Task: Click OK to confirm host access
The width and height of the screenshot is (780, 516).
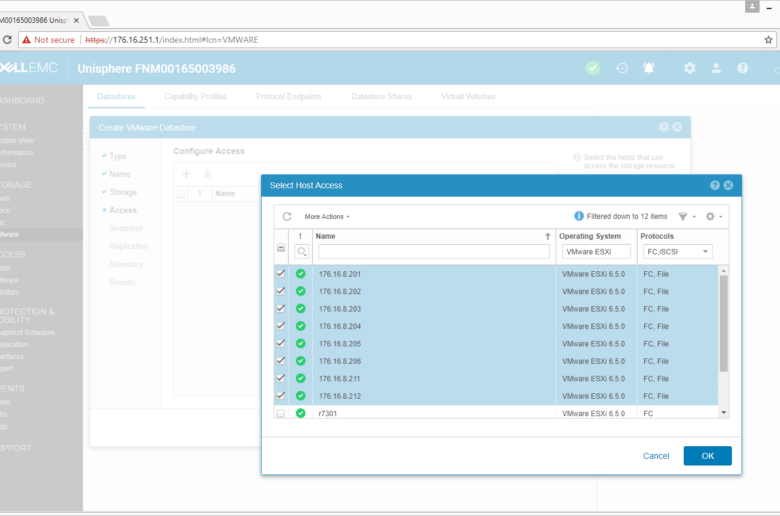Action: tap(707, 456)
